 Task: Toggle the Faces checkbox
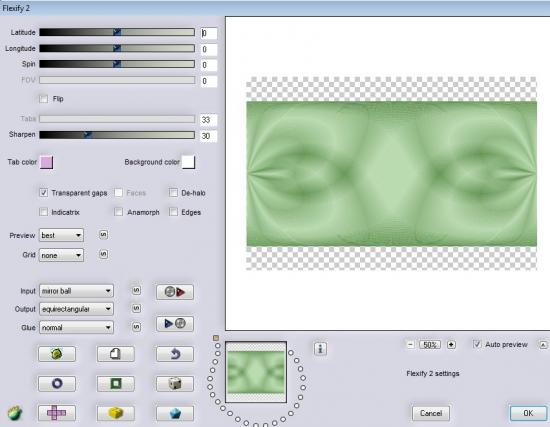119,193
